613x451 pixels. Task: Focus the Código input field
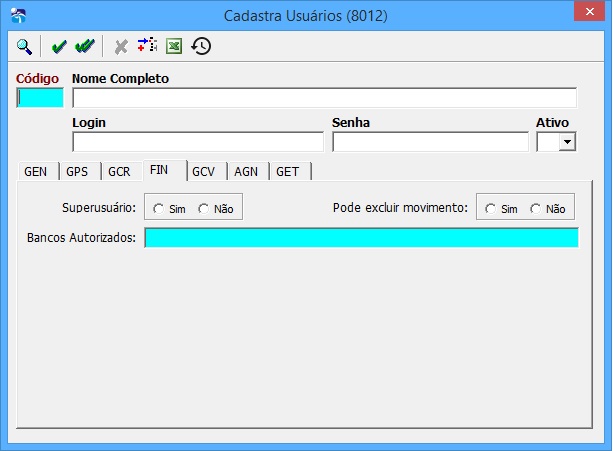coord(40,98)
